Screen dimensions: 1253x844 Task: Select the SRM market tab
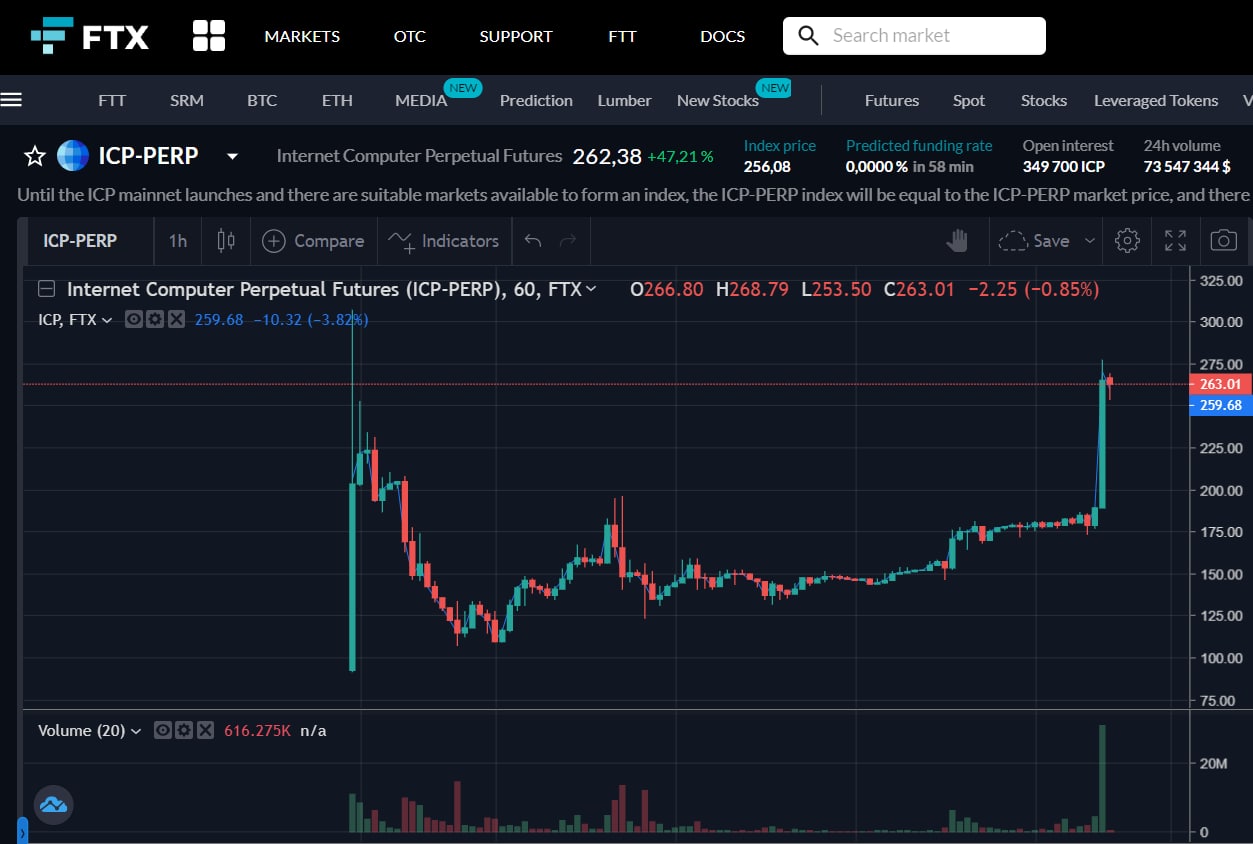click(x=187, y=100)
